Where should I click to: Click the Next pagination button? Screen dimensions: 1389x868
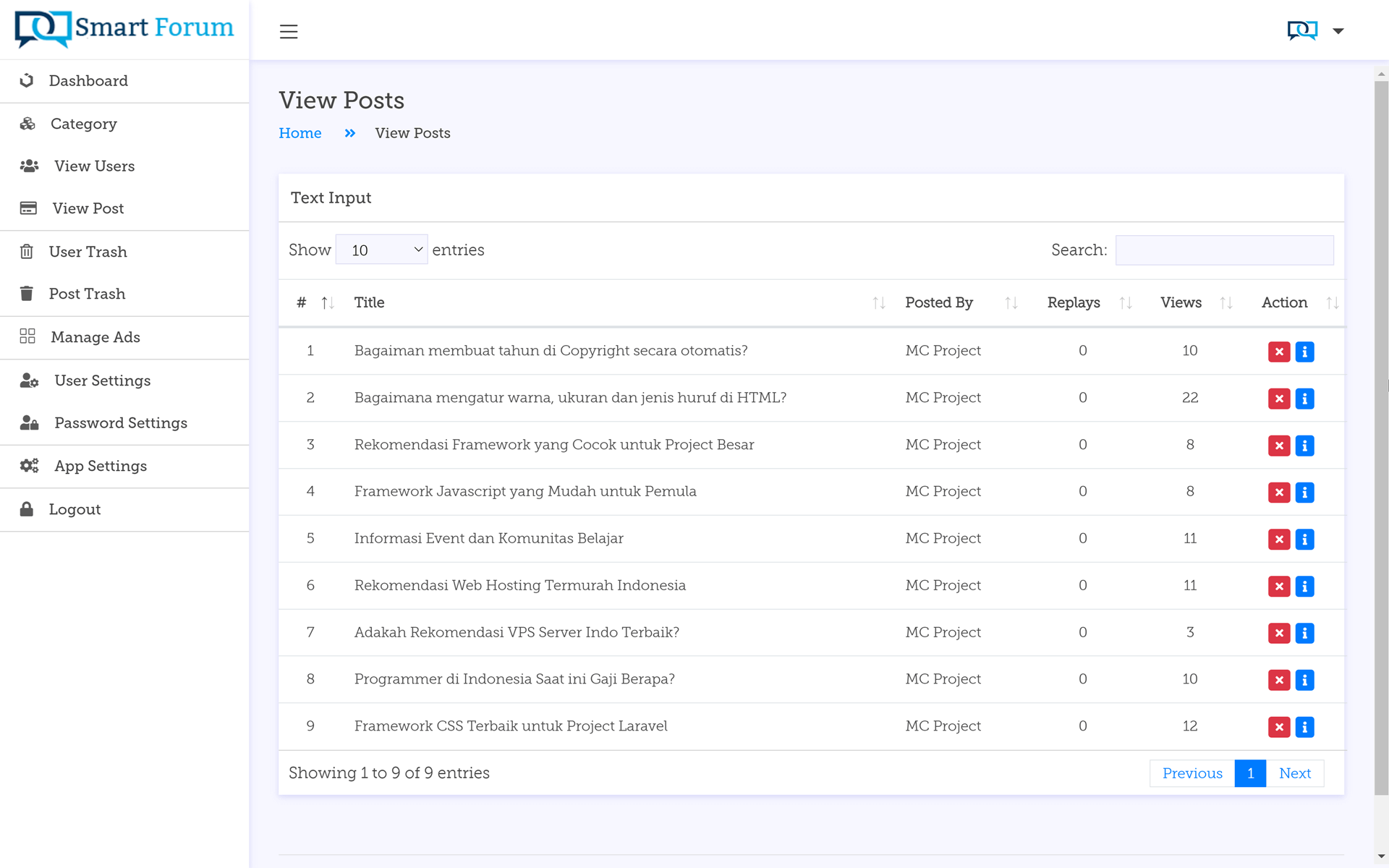[1294, 773]
